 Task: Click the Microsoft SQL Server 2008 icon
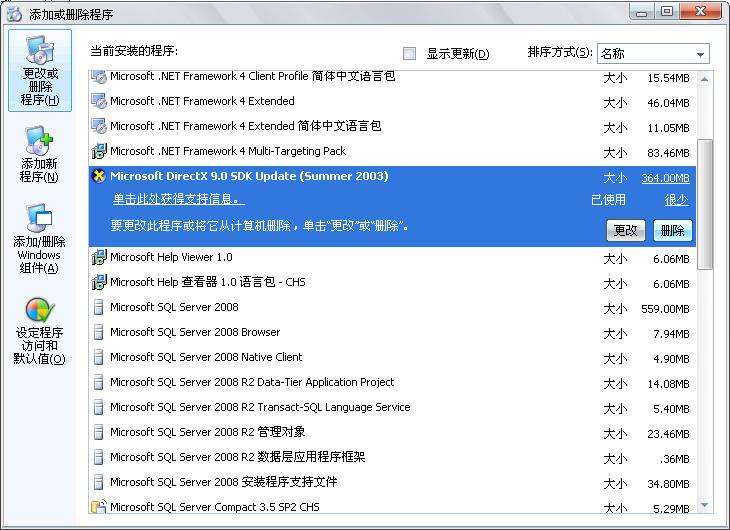point(98,307)
